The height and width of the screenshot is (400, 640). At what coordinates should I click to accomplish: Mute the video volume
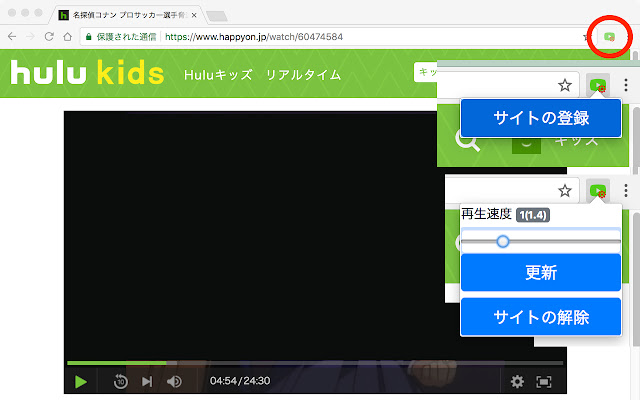[x=174, y=382]
